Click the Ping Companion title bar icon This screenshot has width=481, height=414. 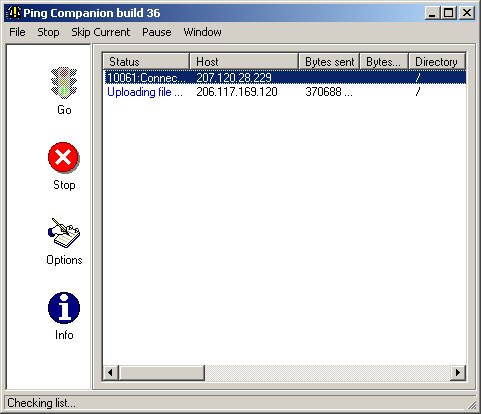(x=13, y=13)
